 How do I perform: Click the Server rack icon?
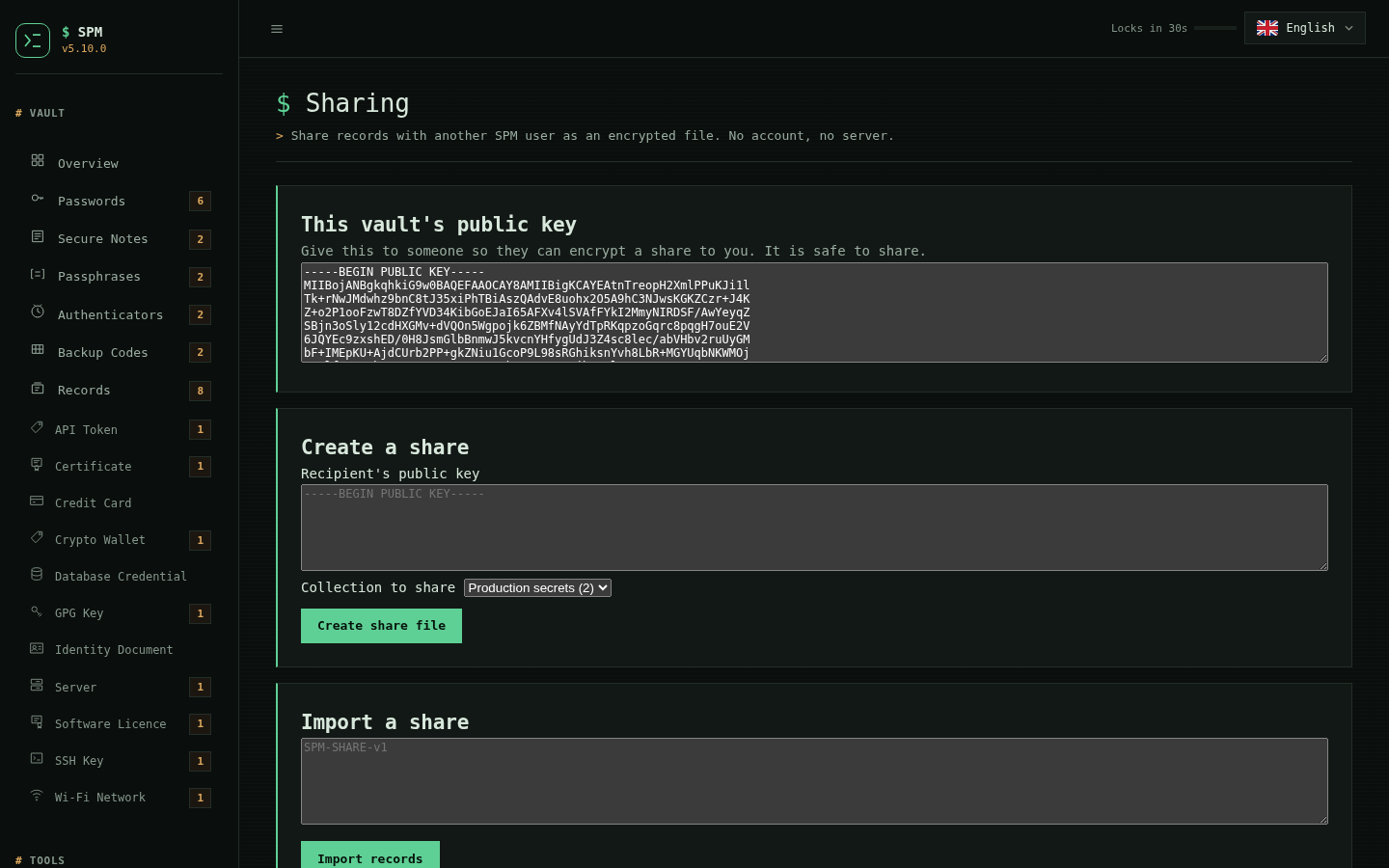(37, 685)
